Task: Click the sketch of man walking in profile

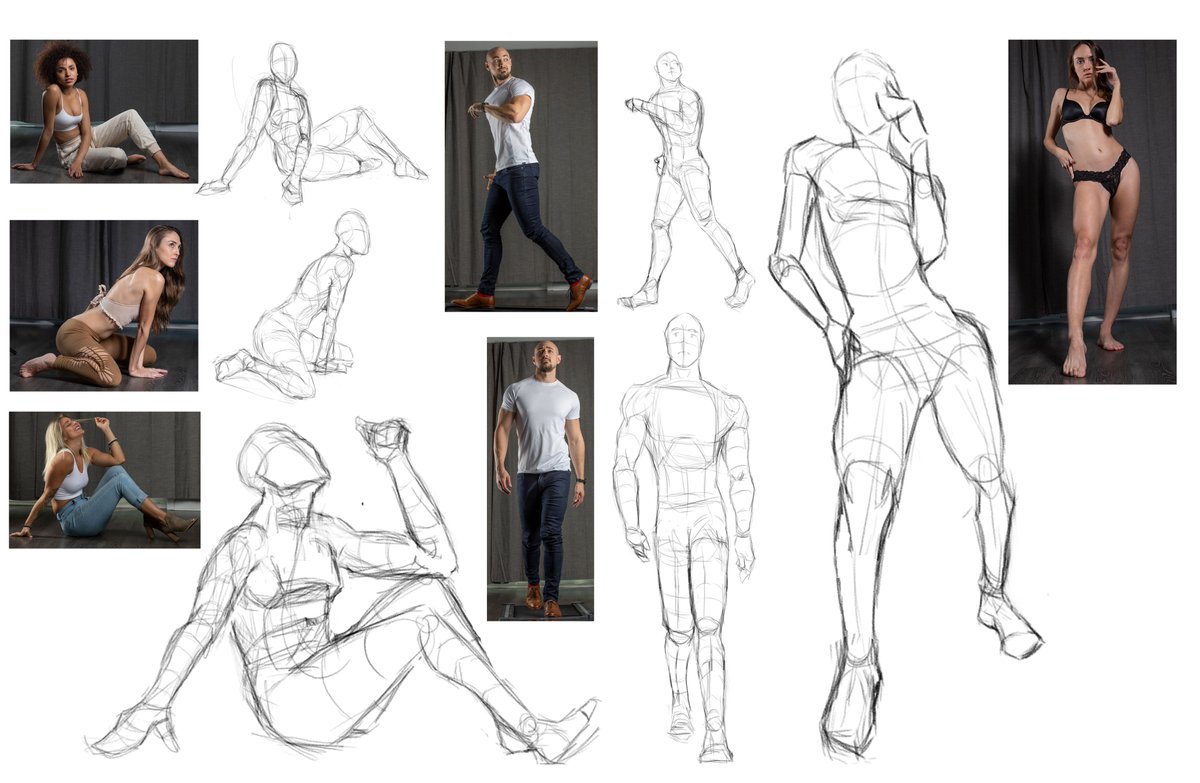Action: pyautogui.click(x=686, y=180)
